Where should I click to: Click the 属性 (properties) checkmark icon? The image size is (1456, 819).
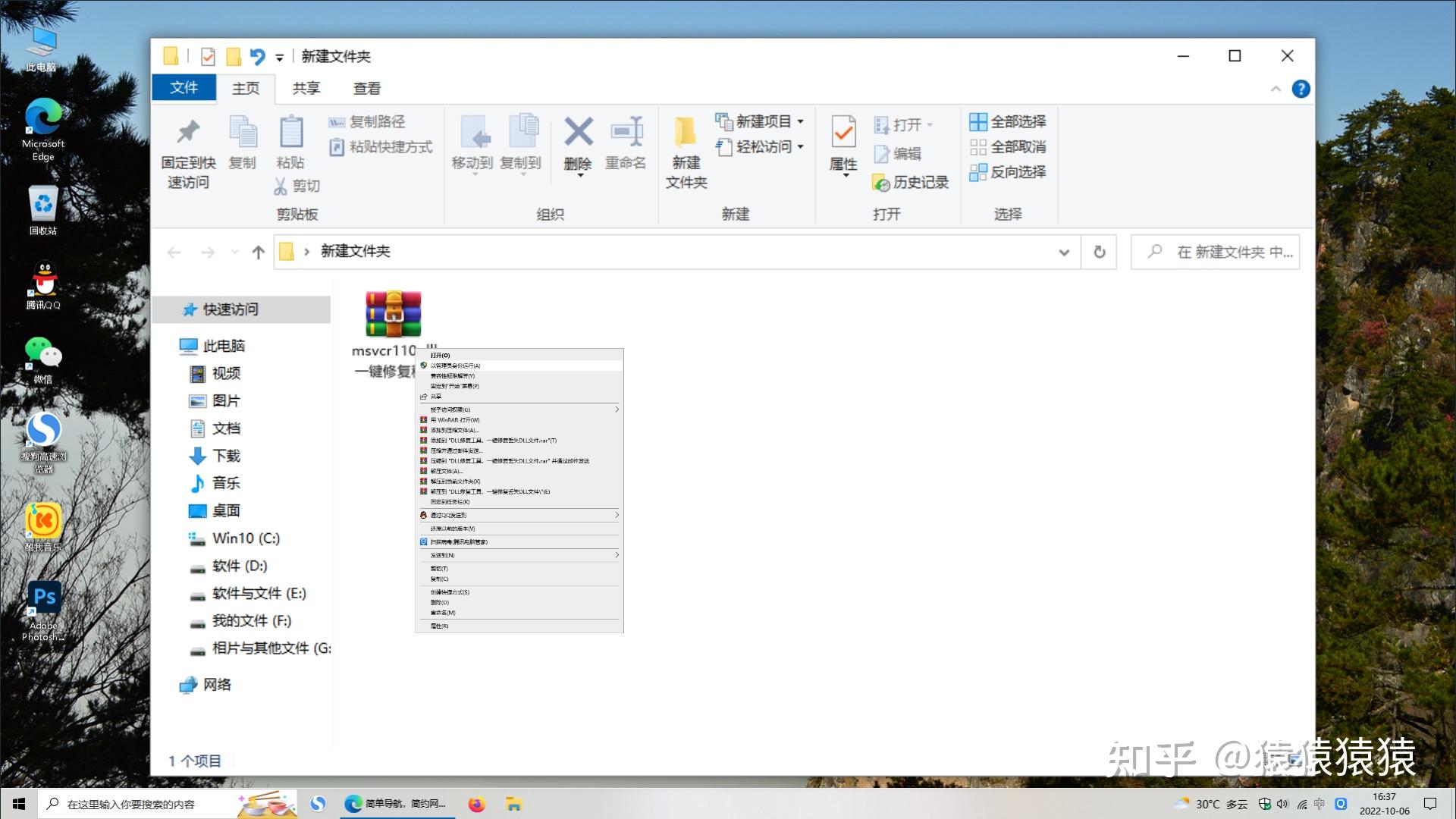(843, 133)
